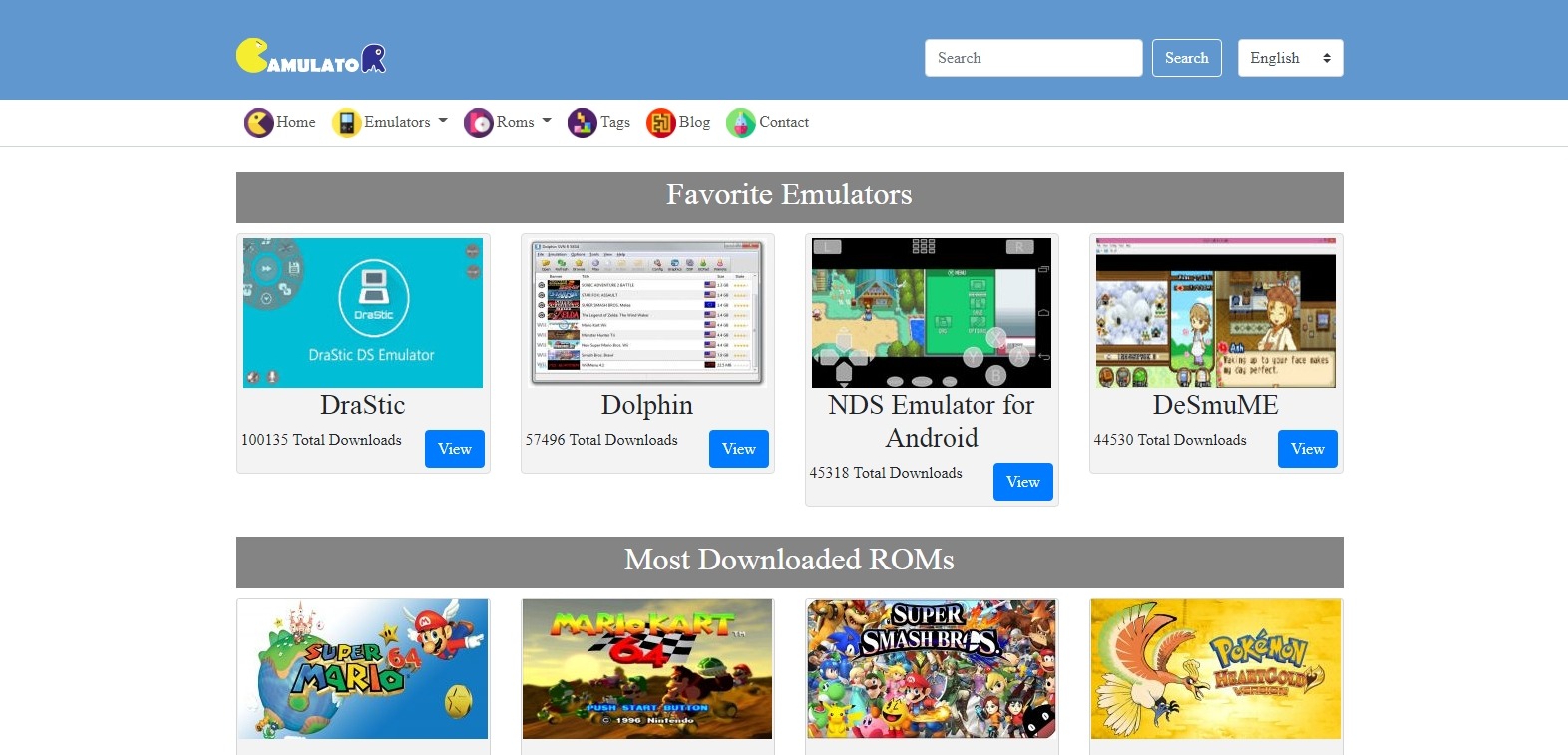Click the Emulators handheld console icon
This screenshot has width=1568, height=755.
pos(347,123)
